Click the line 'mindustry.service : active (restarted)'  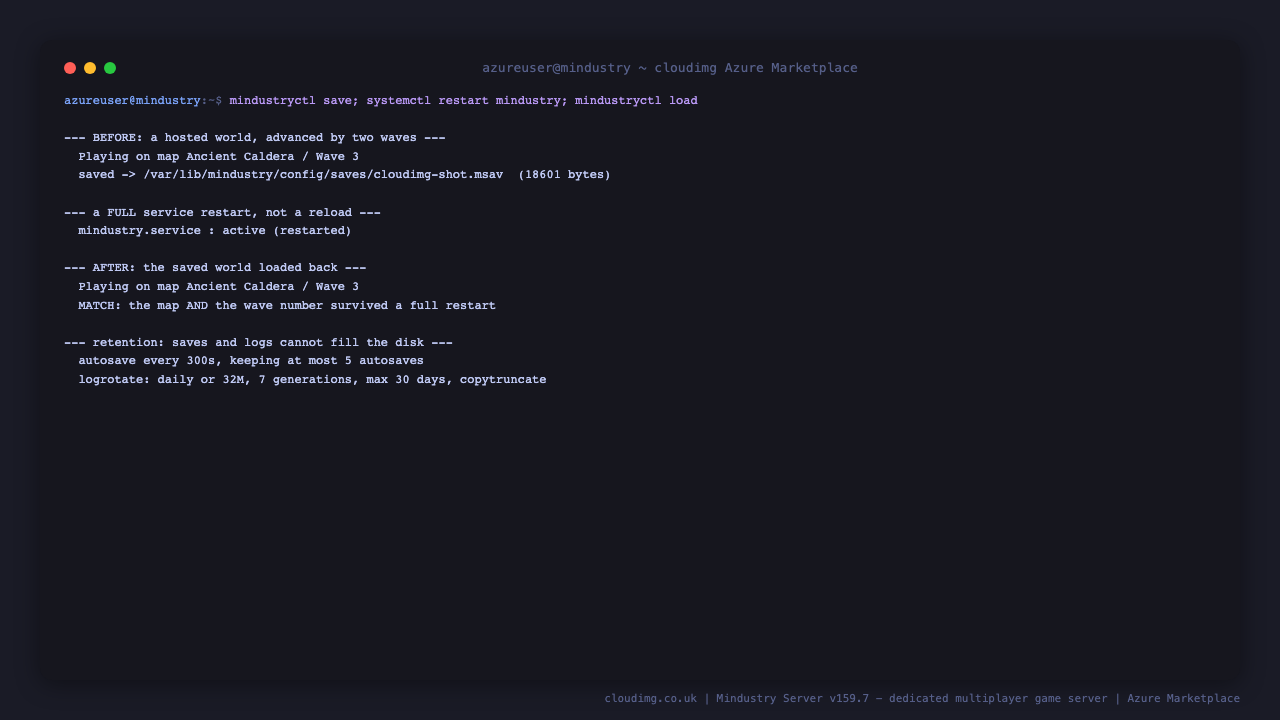click(x=215, y=231)
